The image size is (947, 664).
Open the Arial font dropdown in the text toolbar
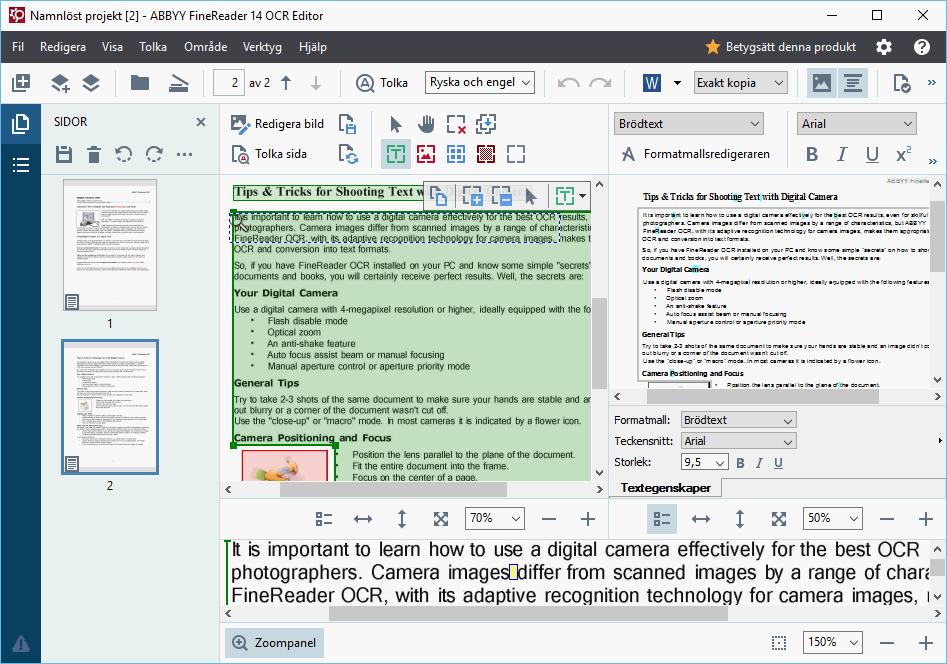(x=856, y=124)
